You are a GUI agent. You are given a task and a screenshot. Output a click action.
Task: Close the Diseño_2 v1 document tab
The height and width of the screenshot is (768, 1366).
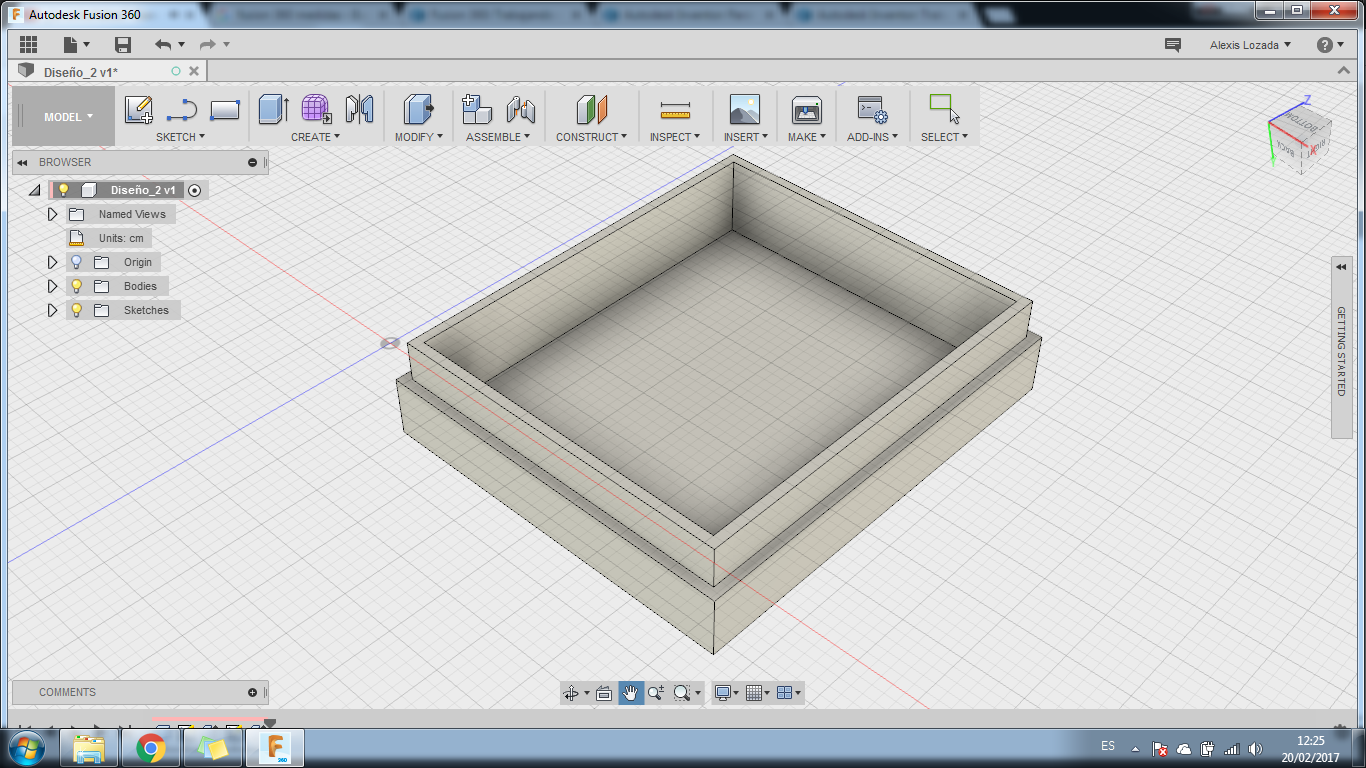coord(194,71)
